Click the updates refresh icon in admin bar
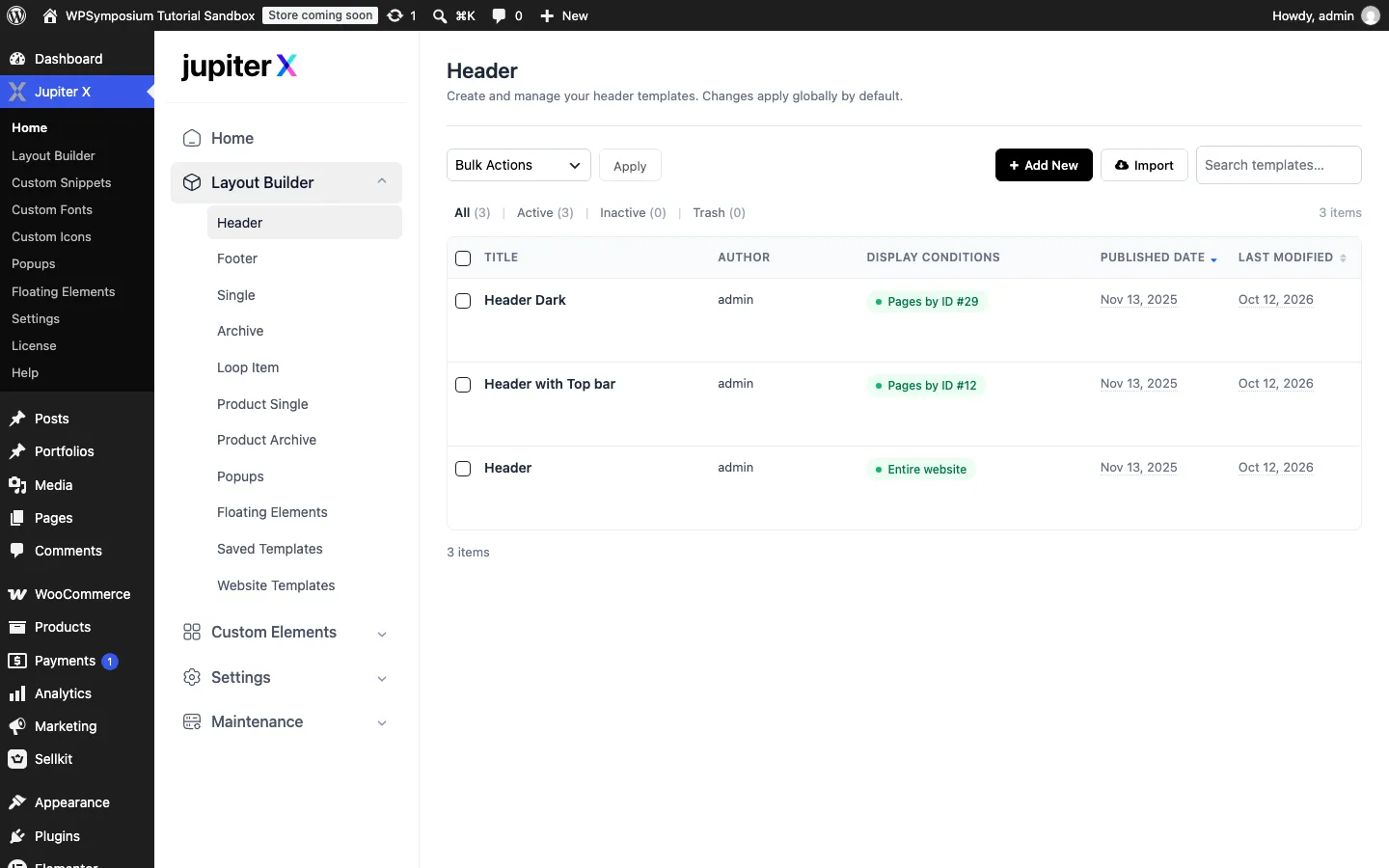Viewport: 1389px width, 868px height. coord(395,15)
